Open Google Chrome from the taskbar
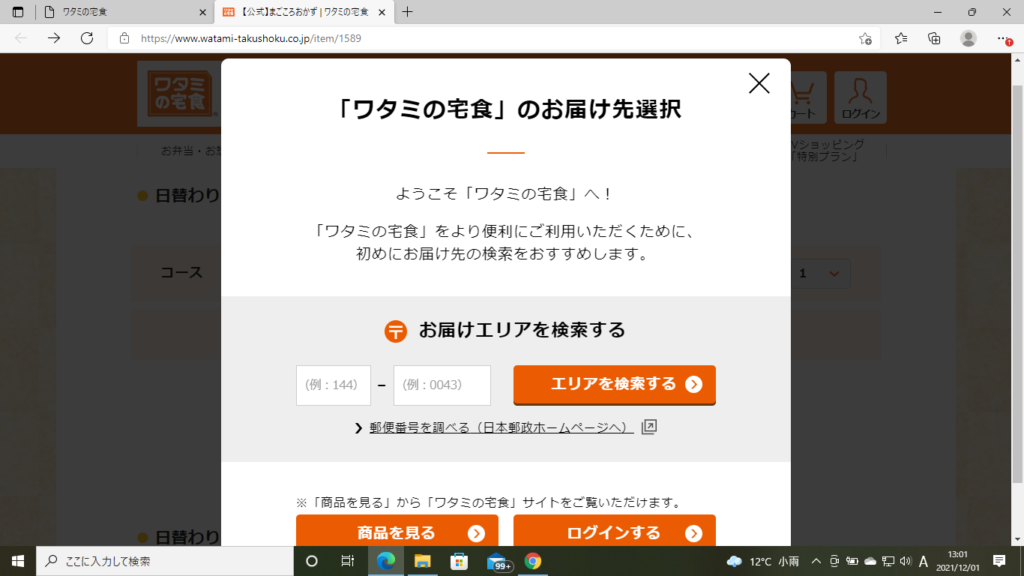Viewport: 1024px width, 576px height. coord(533,561)
